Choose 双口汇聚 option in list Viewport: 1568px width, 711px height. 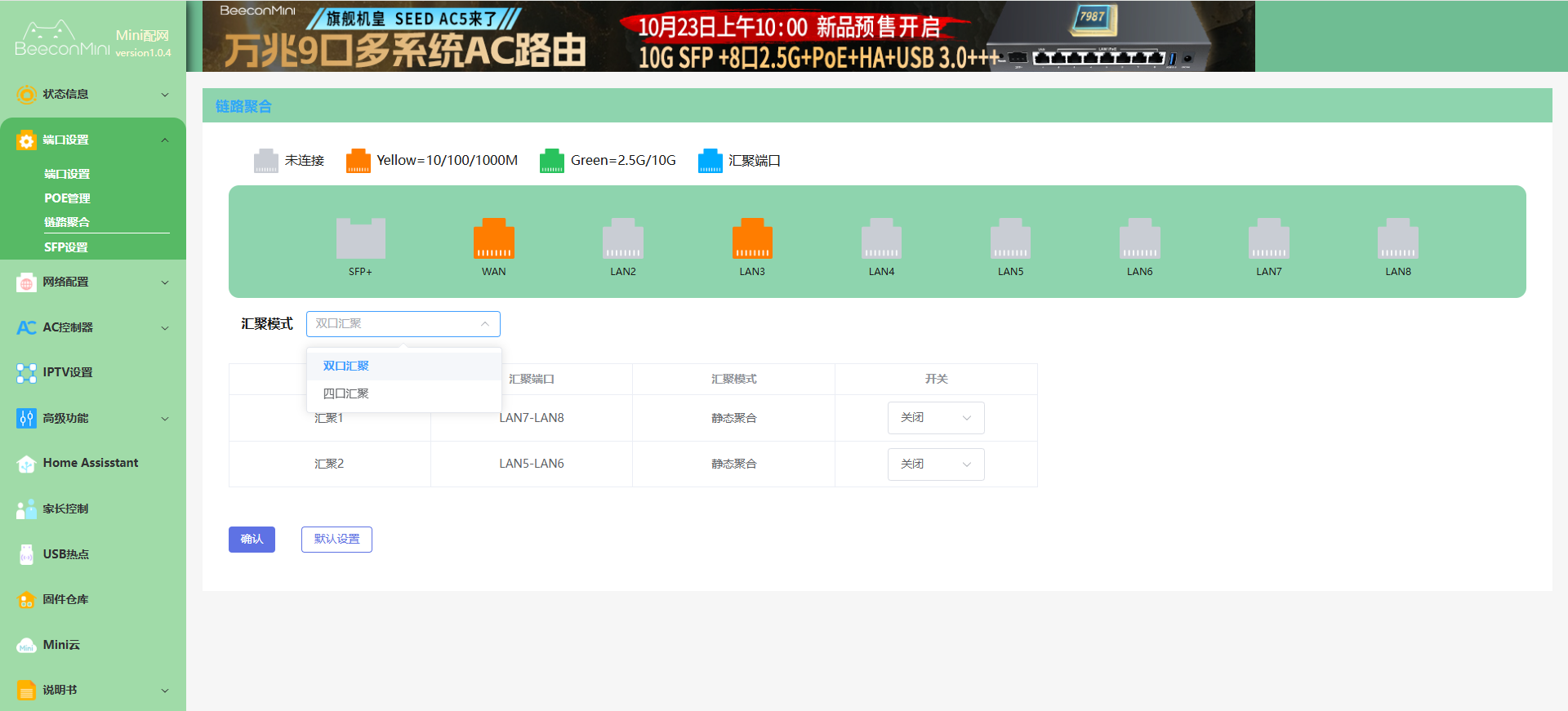[346, 366]
